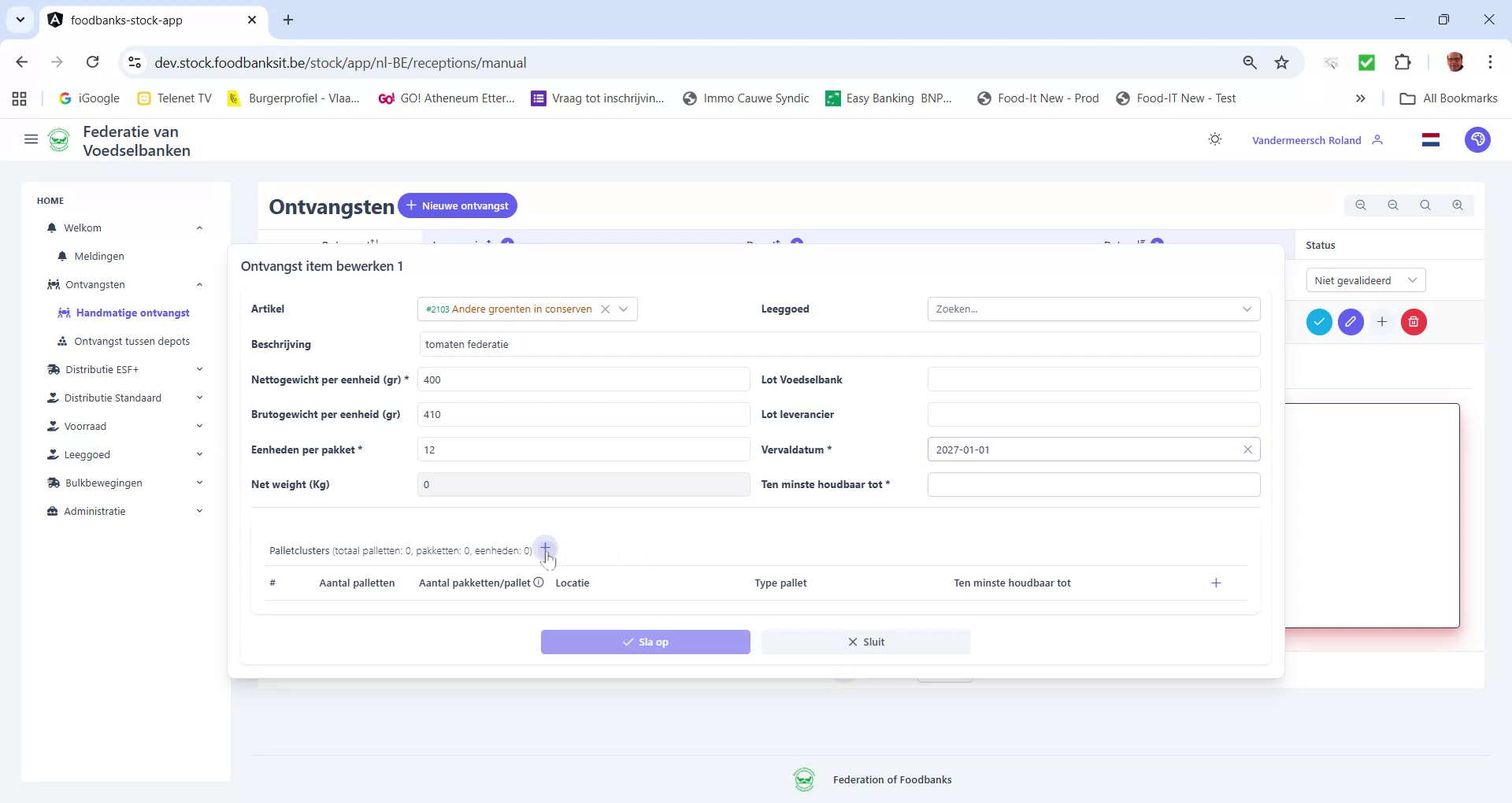Collapse the Ontvangsten sidebar section
This screenshot has width=1512, height=803.
199,284
